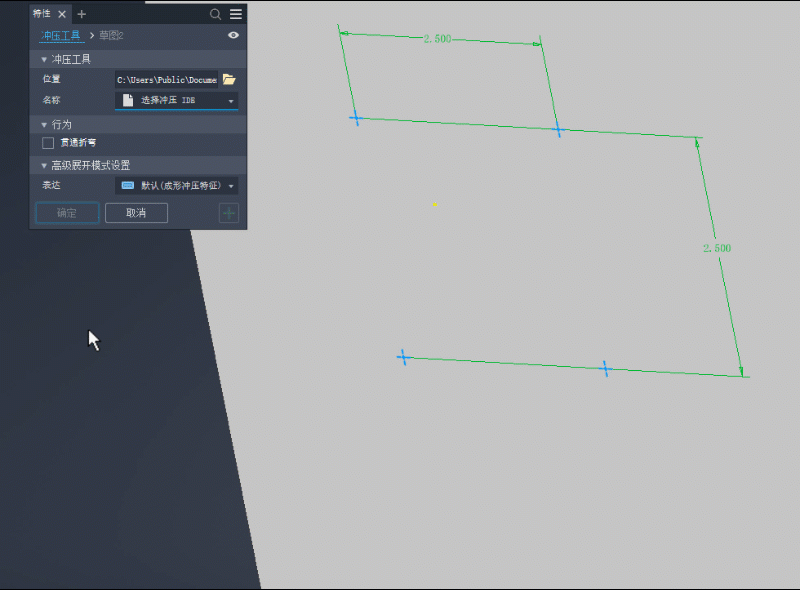800x590 pixels.
Task: Click the blue icon in 表达 dropdown
Action: coord(128,185)
